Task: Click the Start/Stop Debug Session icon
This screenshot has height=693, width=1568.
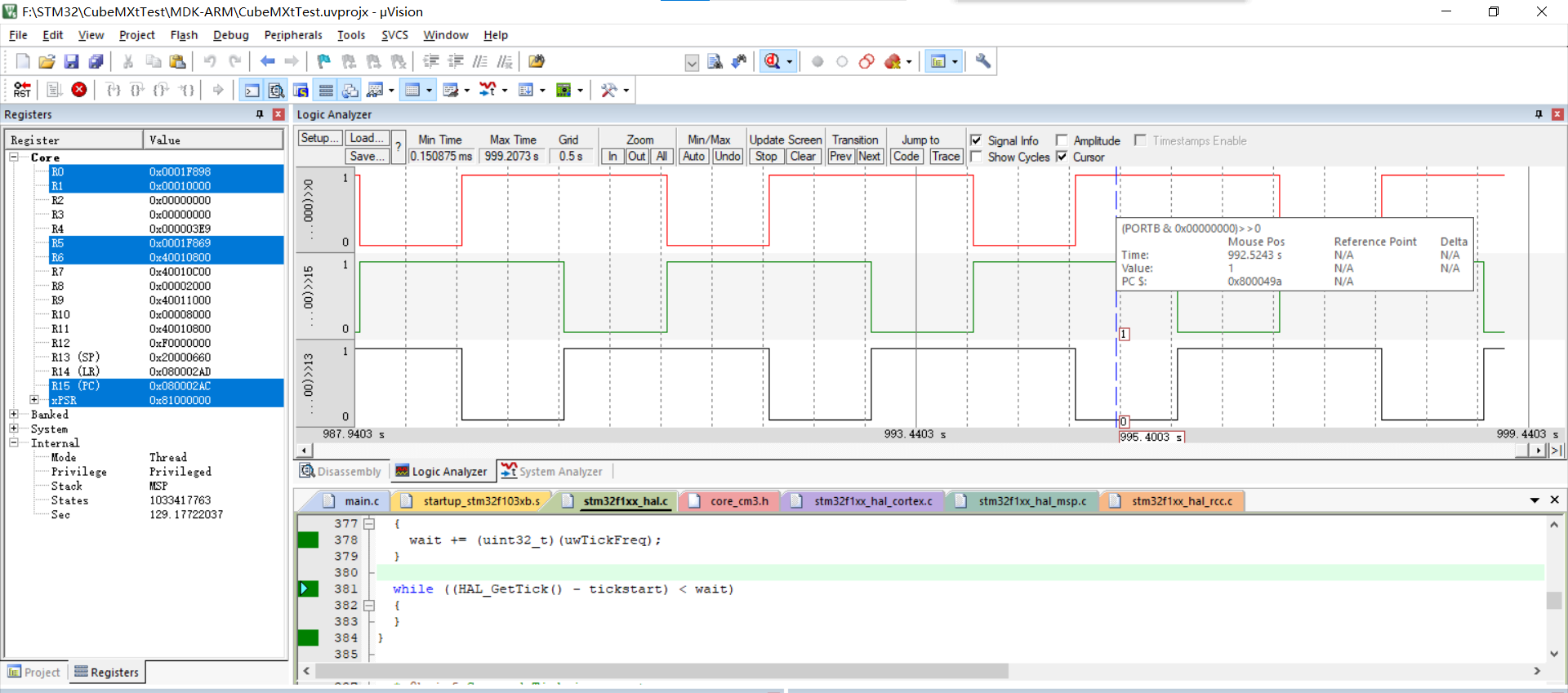Action: (x=773, y=61)
